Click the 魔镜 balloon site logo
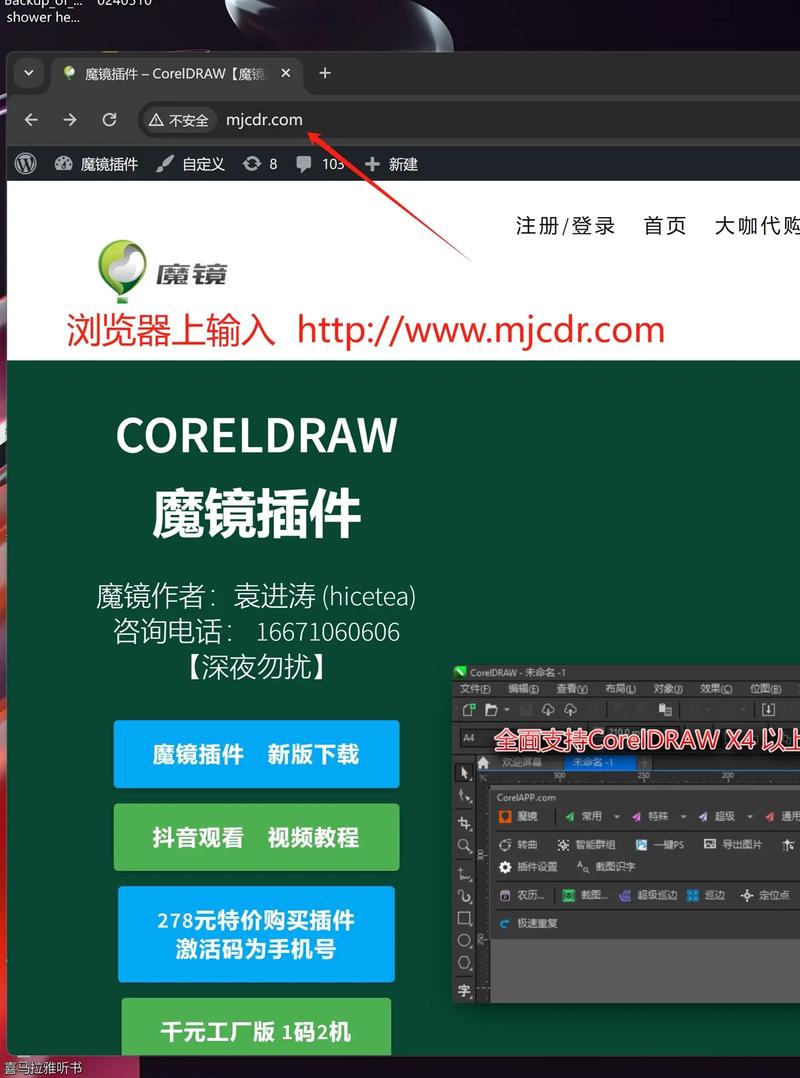Image resolution: width=800 pixels, height=1078 pixels. [162, 271]
